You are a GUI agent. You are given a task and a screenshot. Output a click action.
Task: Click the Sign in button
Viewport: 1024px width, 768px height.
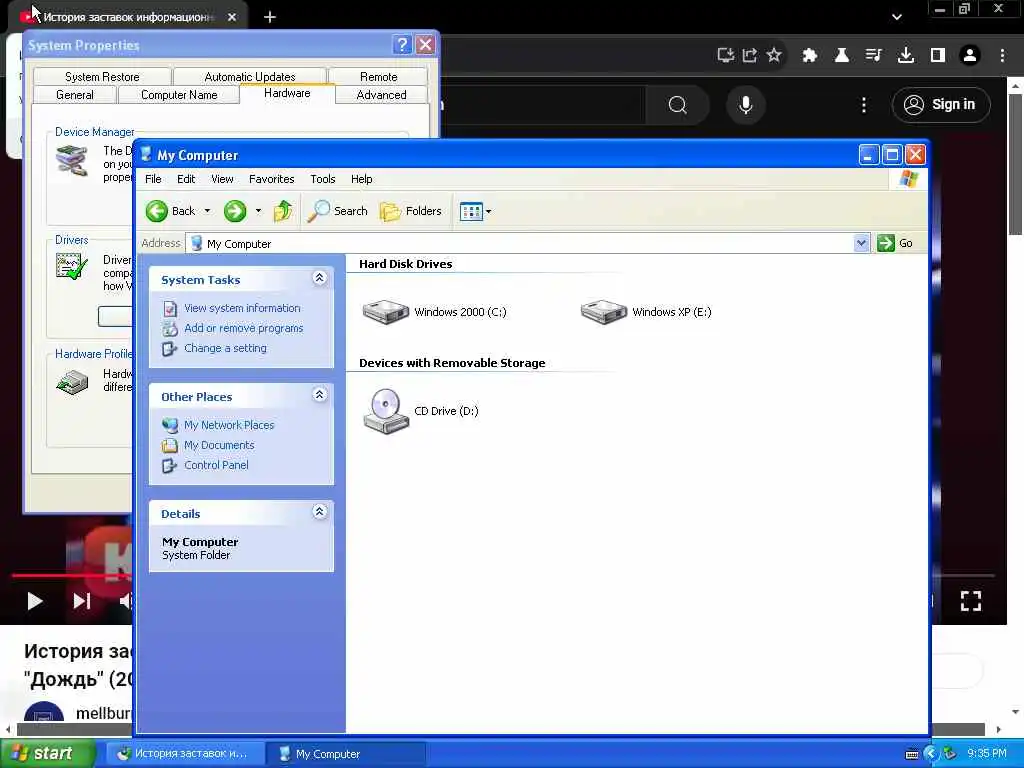point(941,104)
